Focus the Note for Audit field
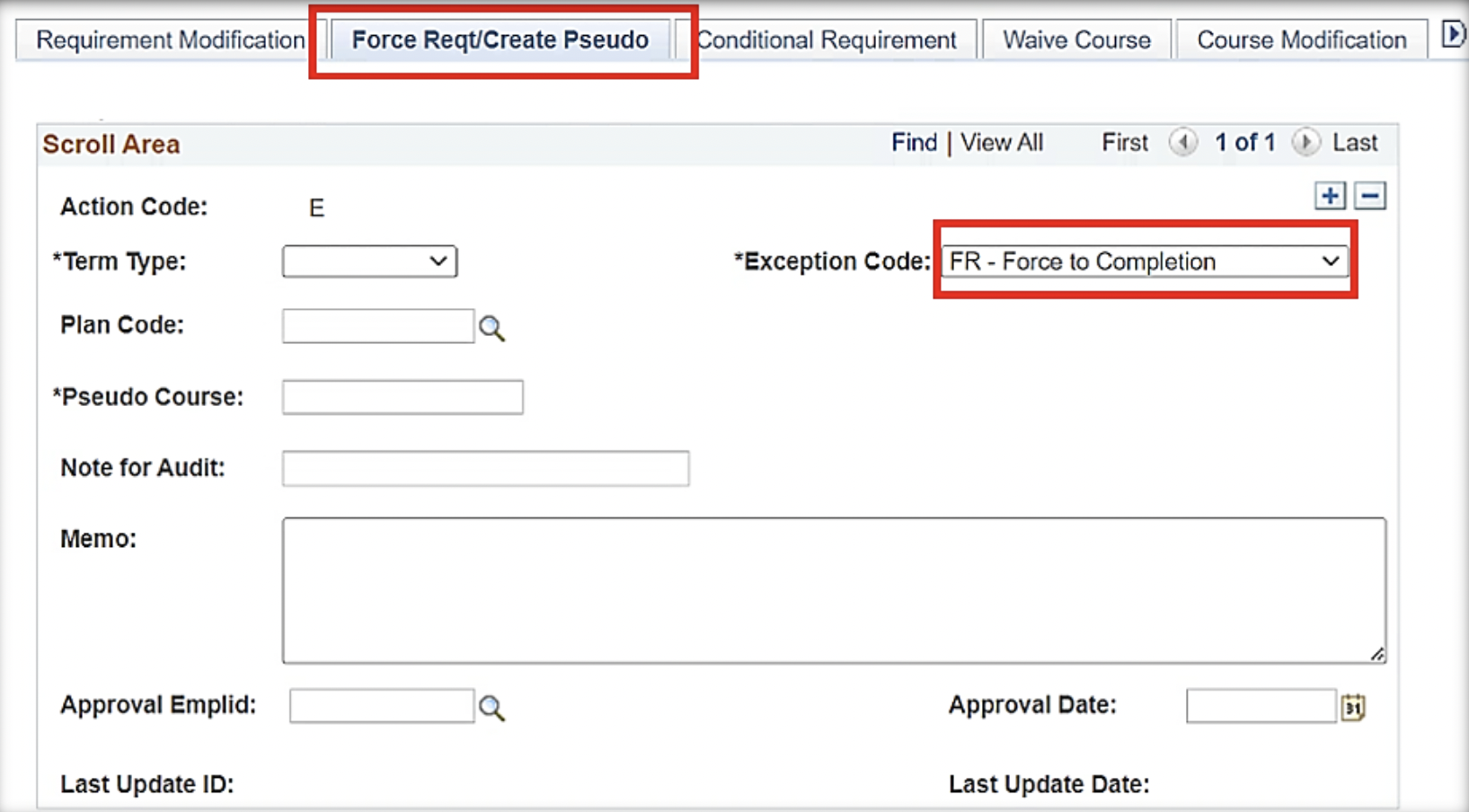Viewport: 1469px width, 812px height. tap(485, 469)
